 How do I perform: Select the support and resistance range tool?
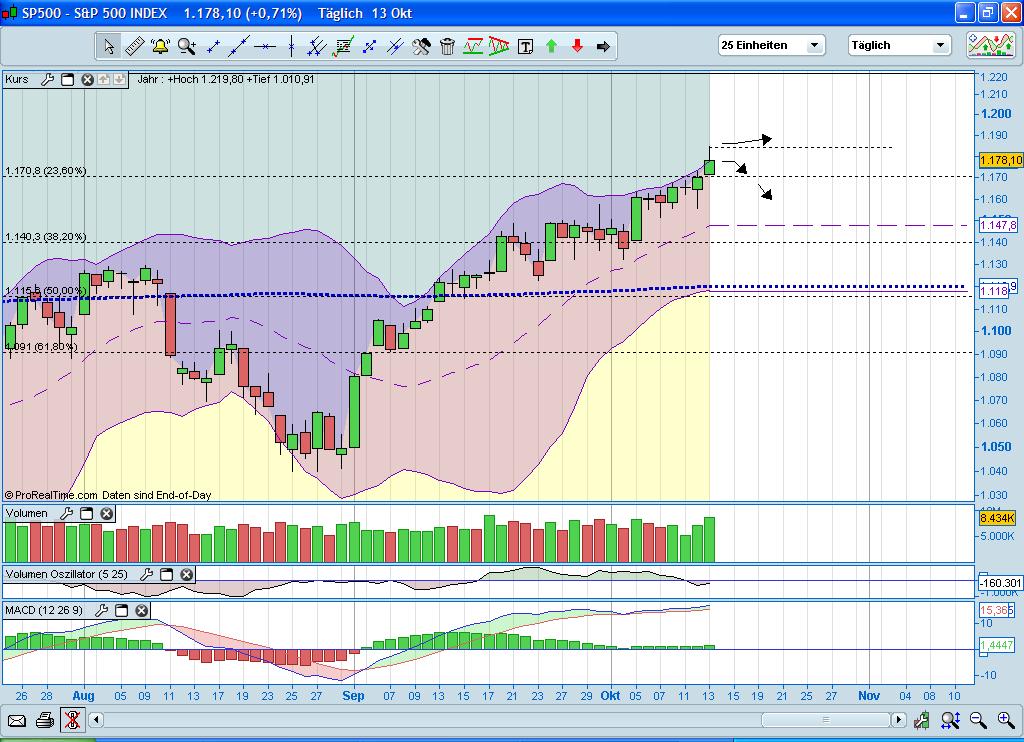(x=473, y=46)
